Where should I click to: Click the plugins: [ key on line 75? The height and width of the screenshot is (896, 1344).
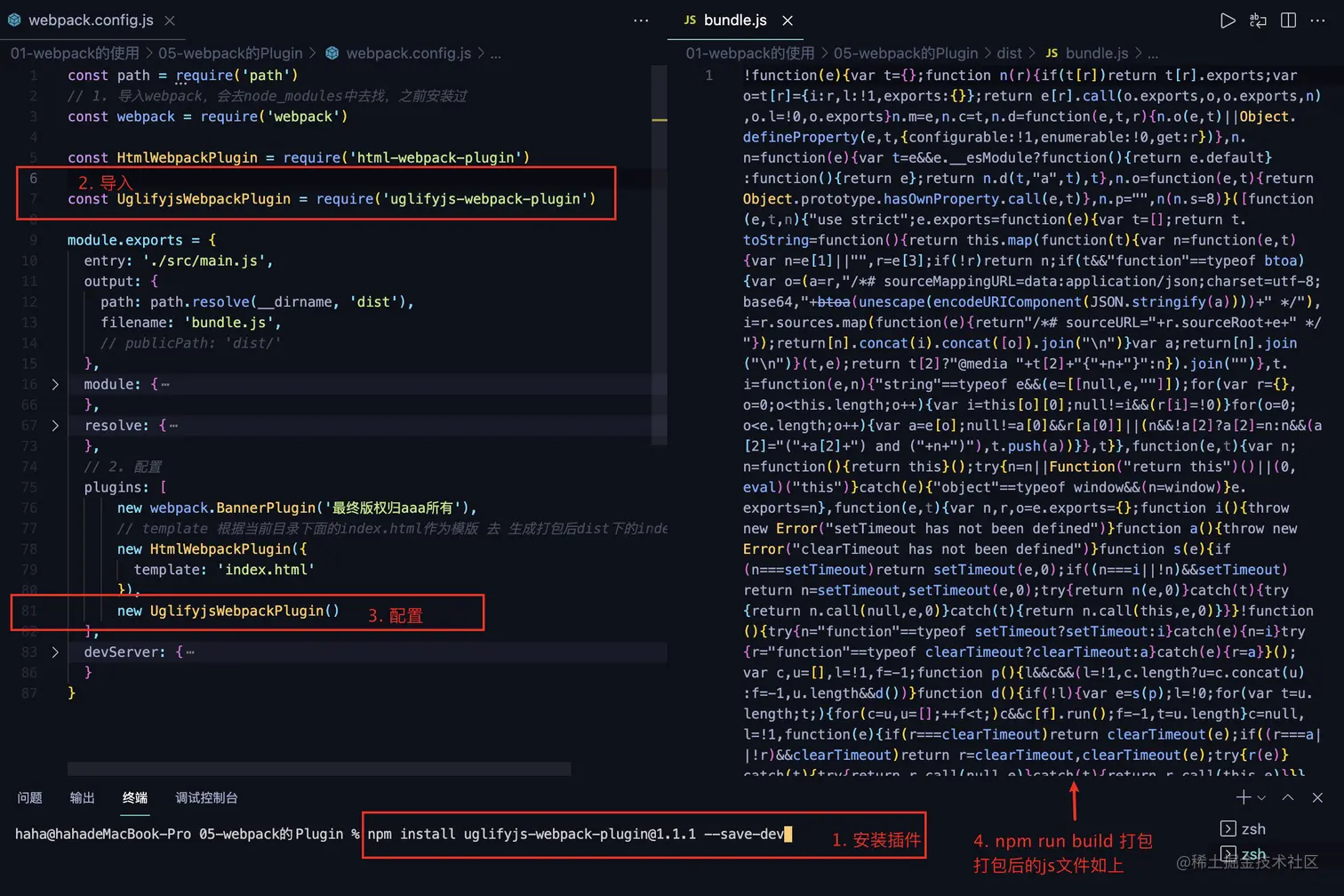pyautogui.click(x=125, y=487)
